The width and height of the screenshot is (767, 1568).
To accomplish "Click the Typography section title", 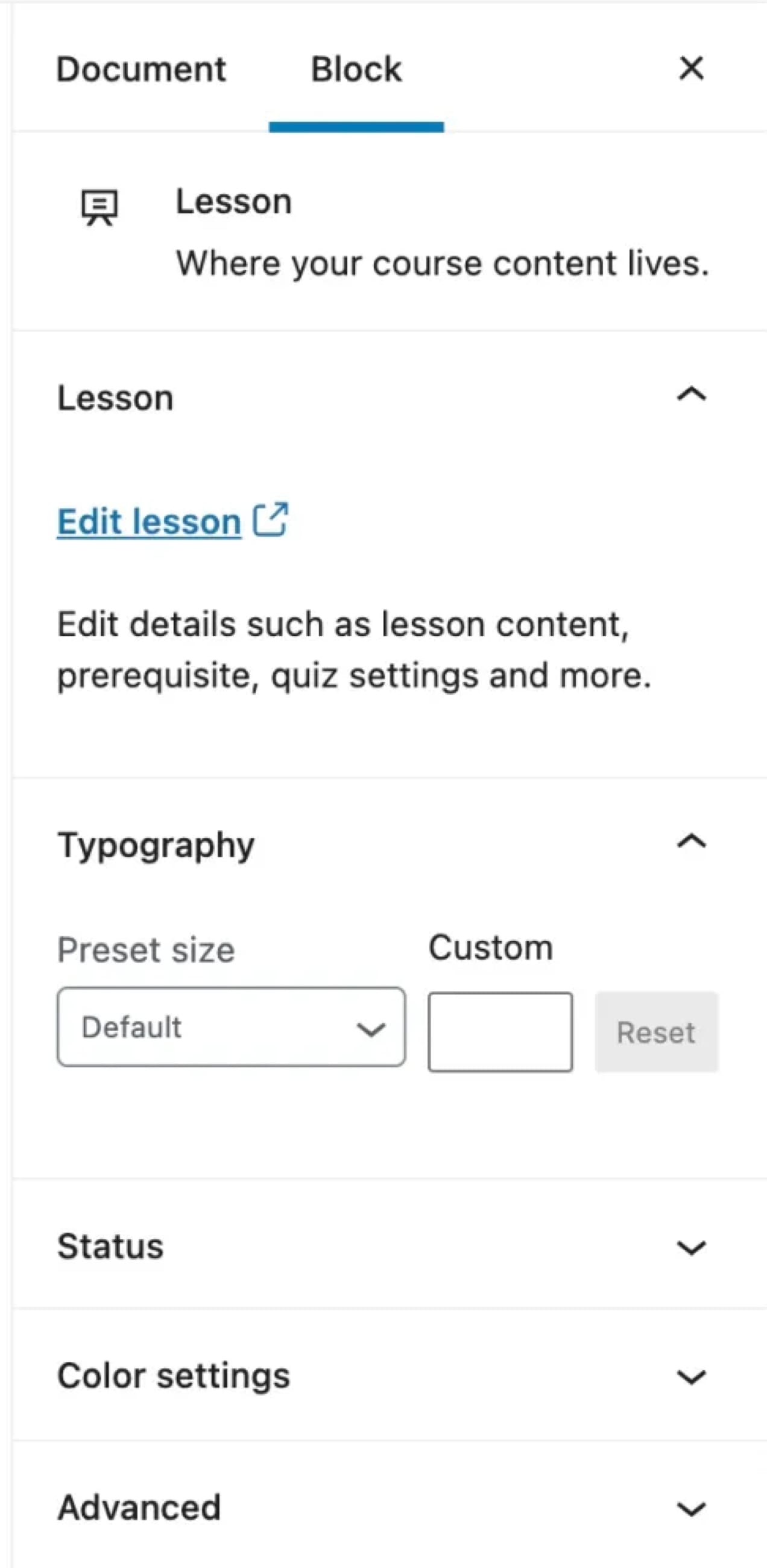I will (156, 845).
